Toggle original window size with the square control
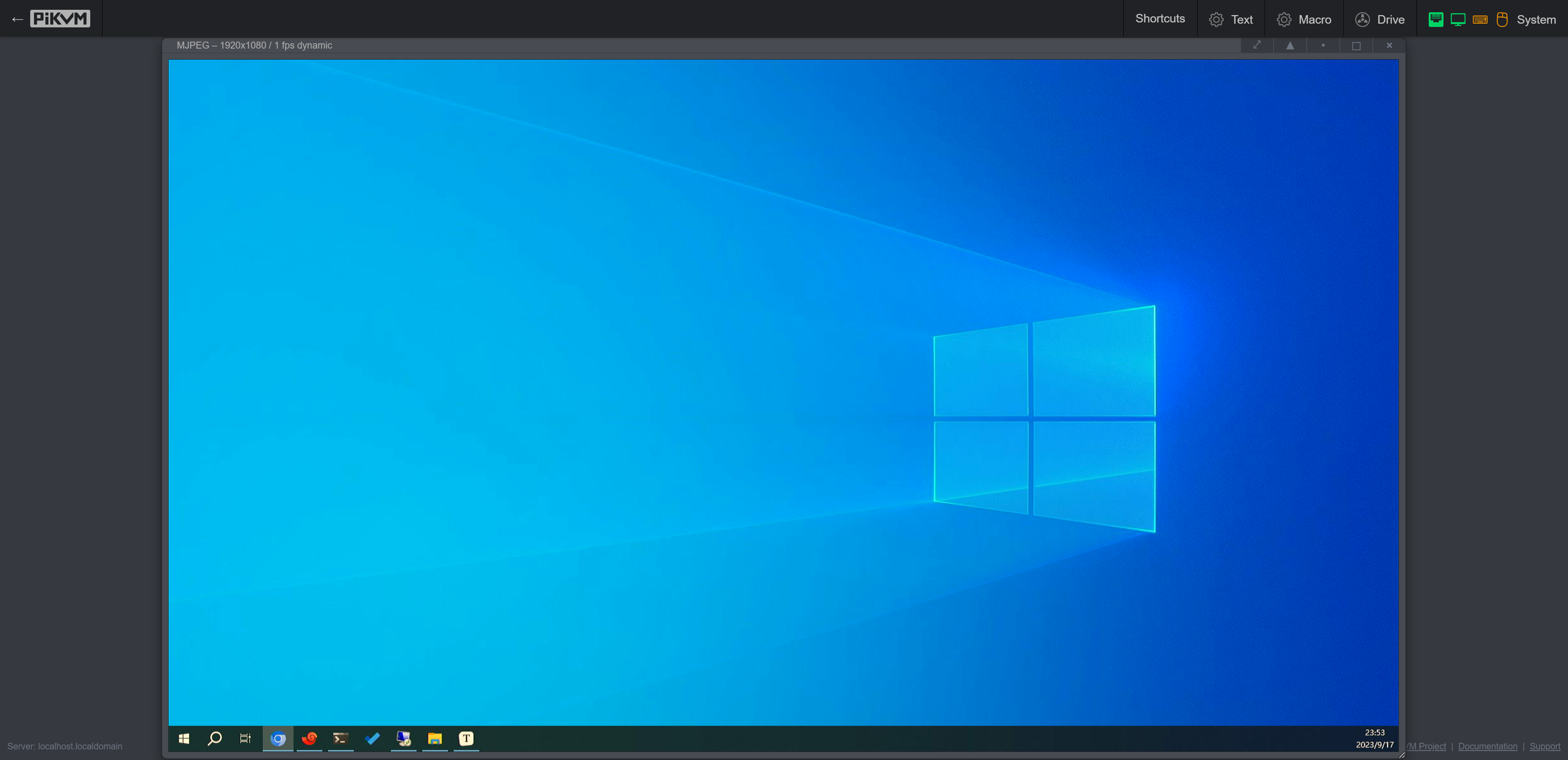The width and height of the screenshot is (1568, 760). [x=1356, y=45]
